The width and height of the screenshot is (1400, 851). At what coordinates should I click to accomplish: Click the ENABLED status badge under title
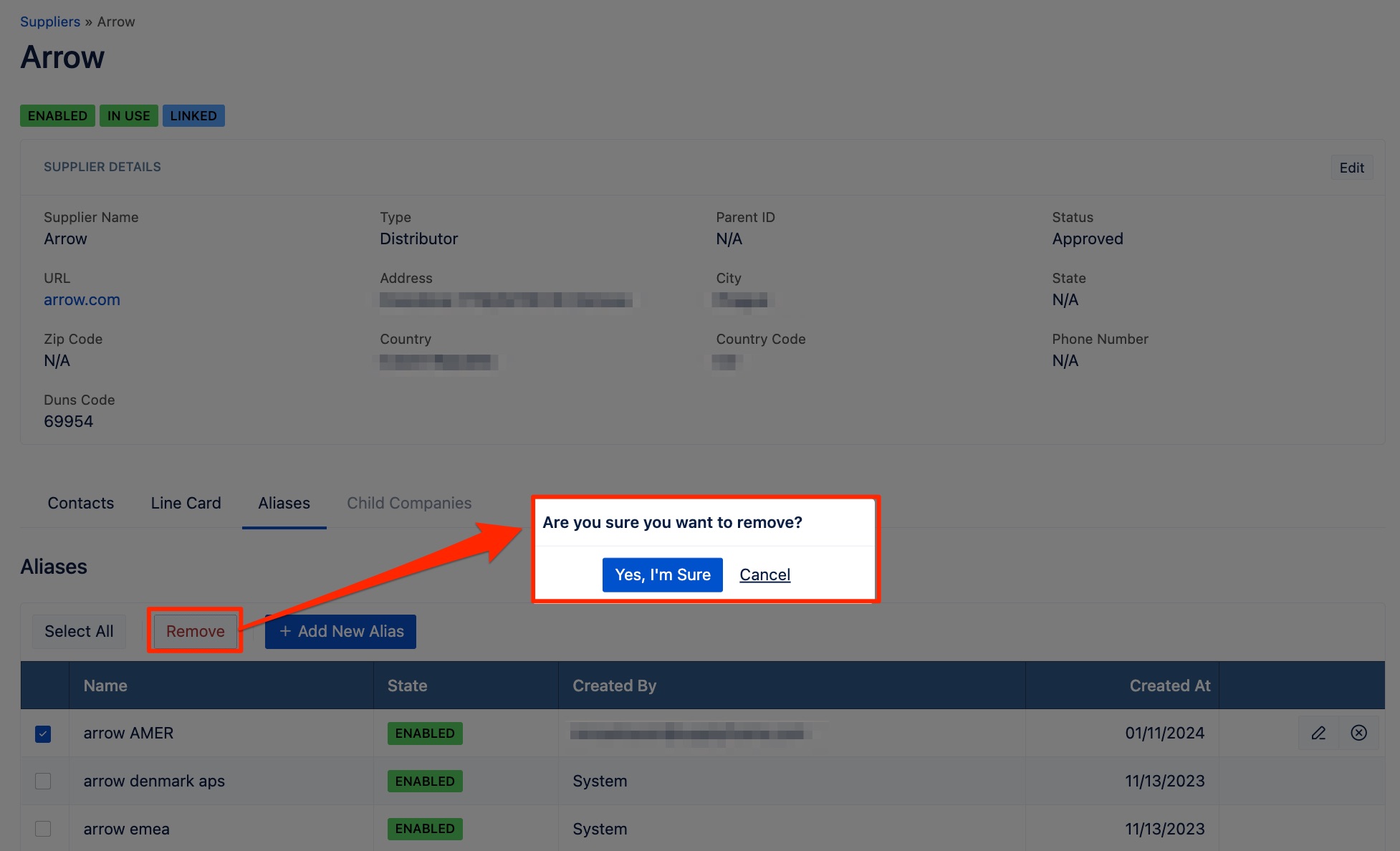pyautogui.click(x=57, y=115)
